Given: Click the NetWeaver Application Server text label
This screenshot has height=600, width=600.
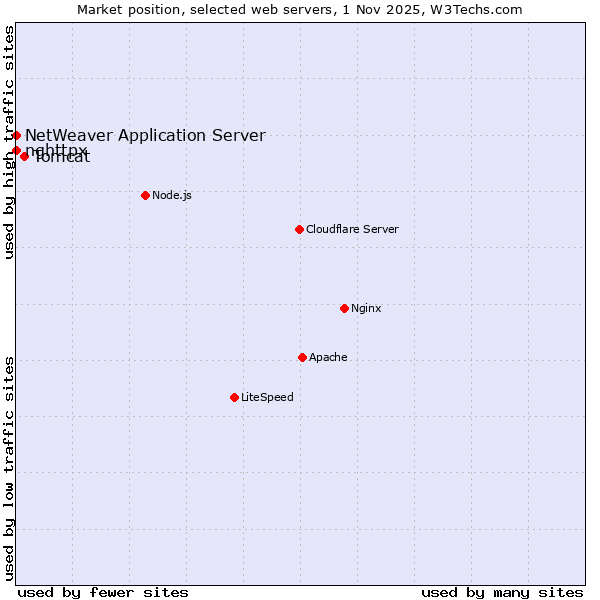Looking at the screenshot, I should pos(145,135).
